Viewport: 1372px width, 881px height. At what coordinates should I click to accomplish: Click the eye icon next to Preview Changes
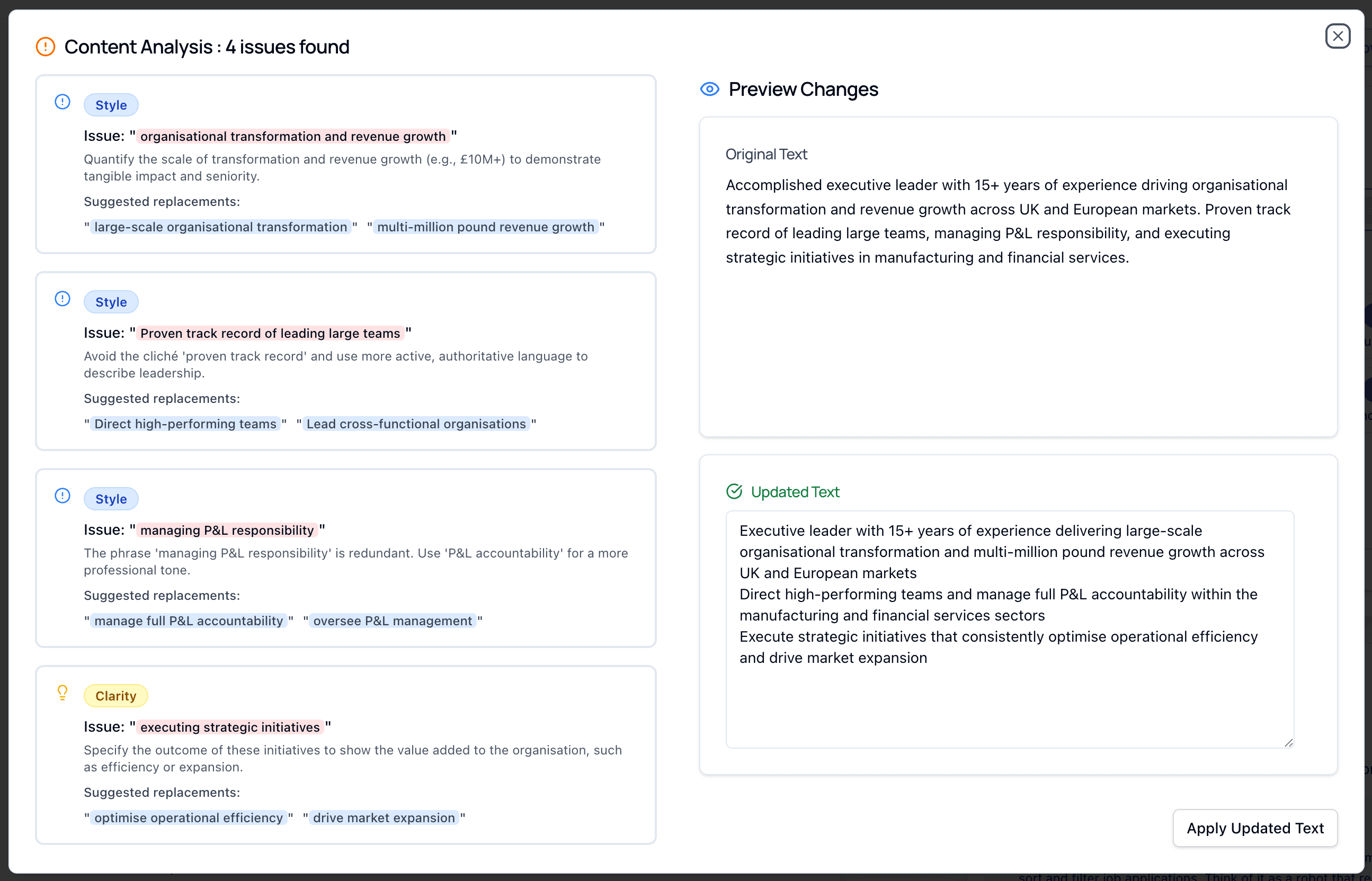point(709,88)
